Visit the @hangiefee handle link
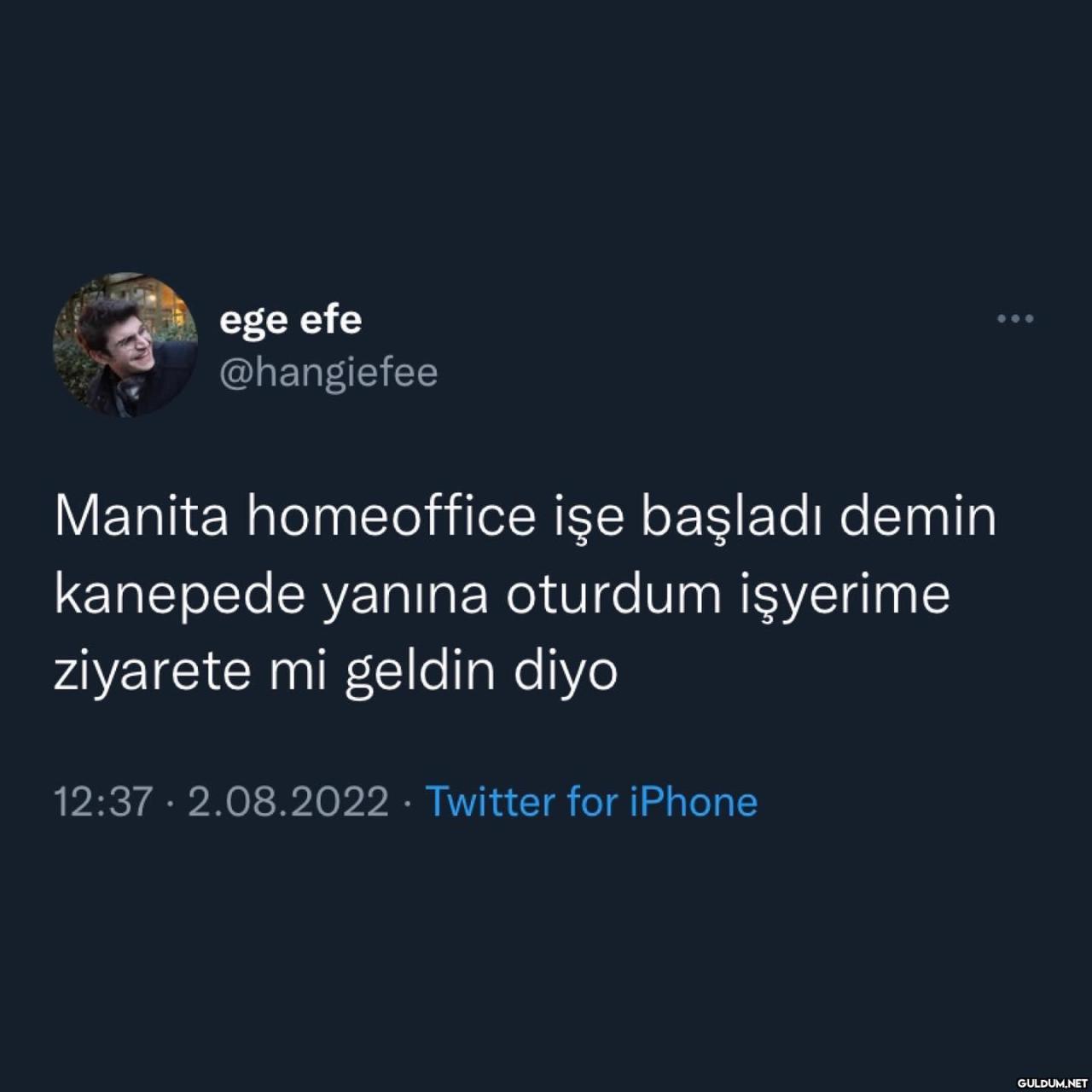The width and height of the screenshot is (1092, 1092). coord(328,373)
